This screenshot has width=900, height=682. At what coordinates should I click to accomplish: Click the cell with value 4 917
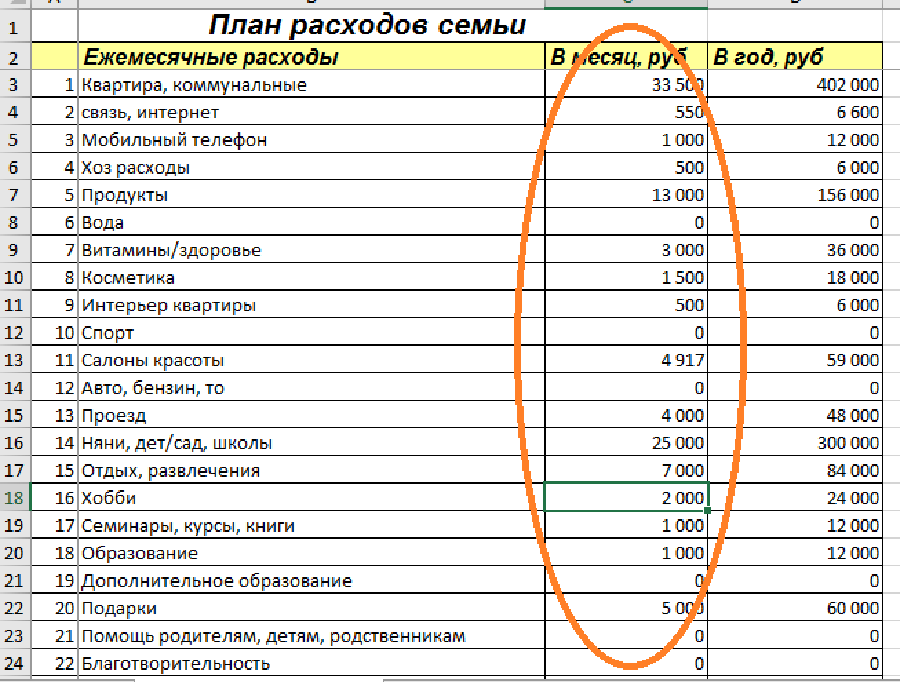pyautogui.click(x=626, y=360)
